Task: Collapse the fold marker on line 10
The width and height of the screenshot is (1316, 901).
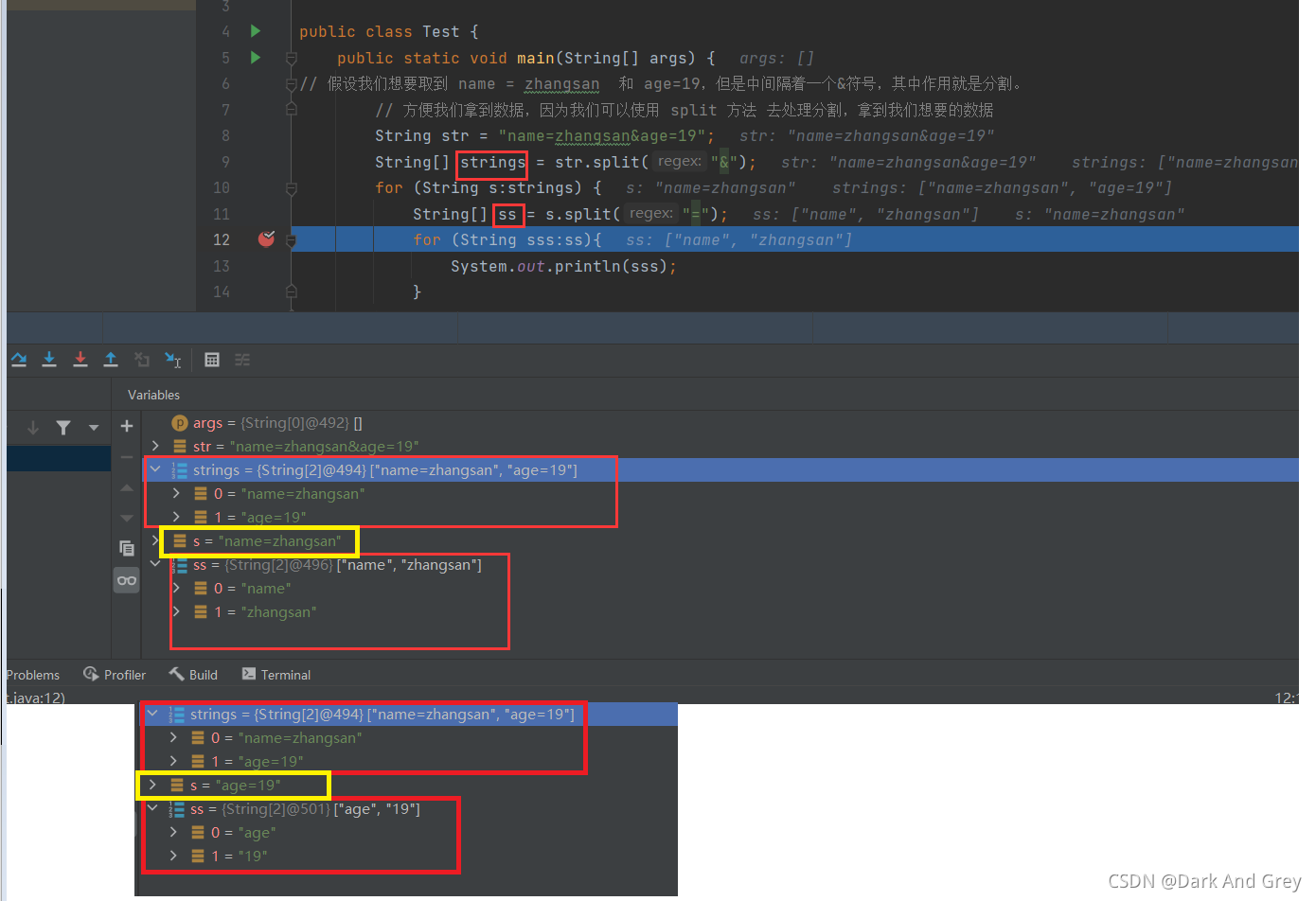Action: [292, 188]
